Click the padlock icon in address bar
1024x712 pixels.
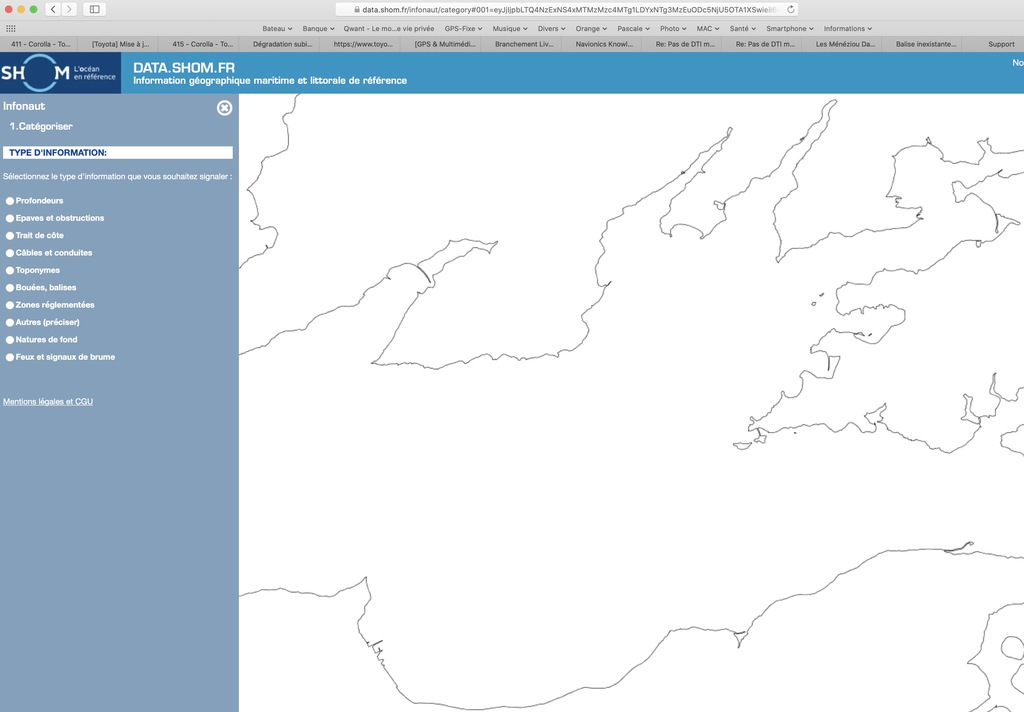click(x=357, y=10)
